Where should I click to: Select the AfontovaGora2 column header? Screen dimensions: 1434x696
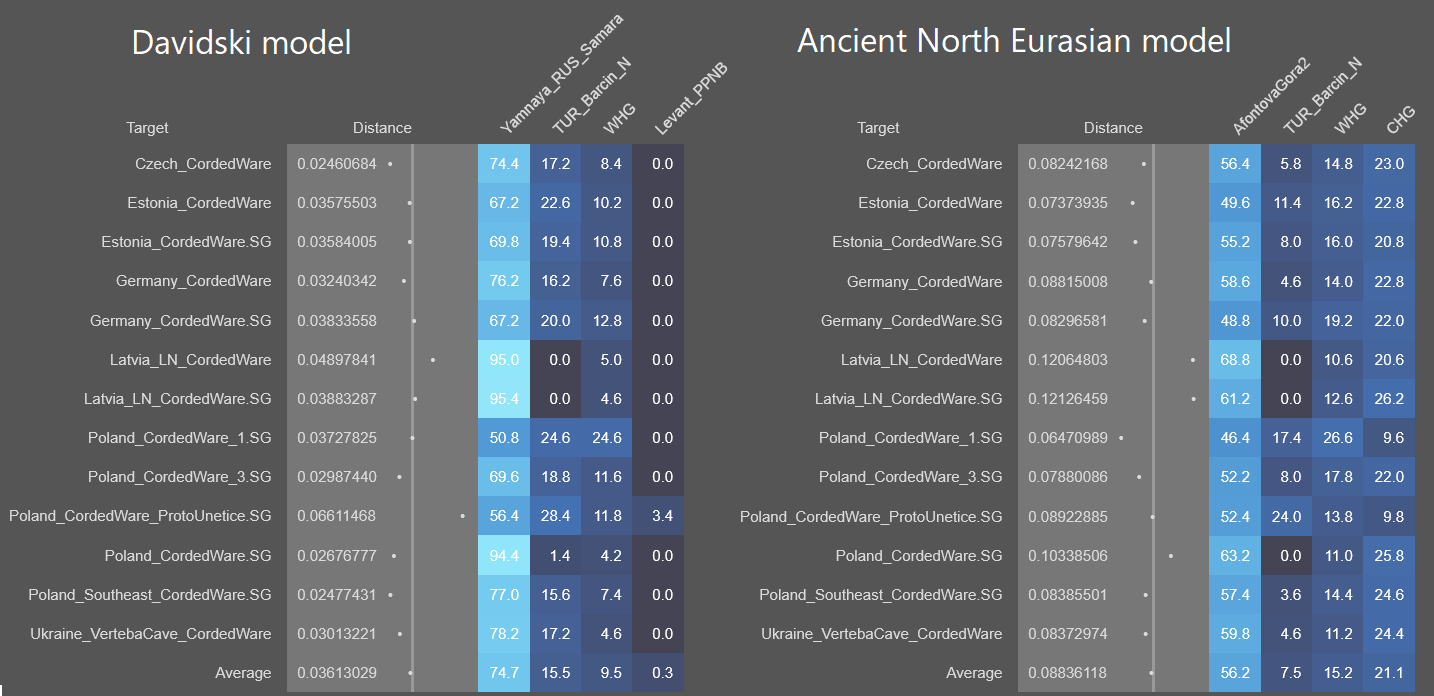point(1271,96)
